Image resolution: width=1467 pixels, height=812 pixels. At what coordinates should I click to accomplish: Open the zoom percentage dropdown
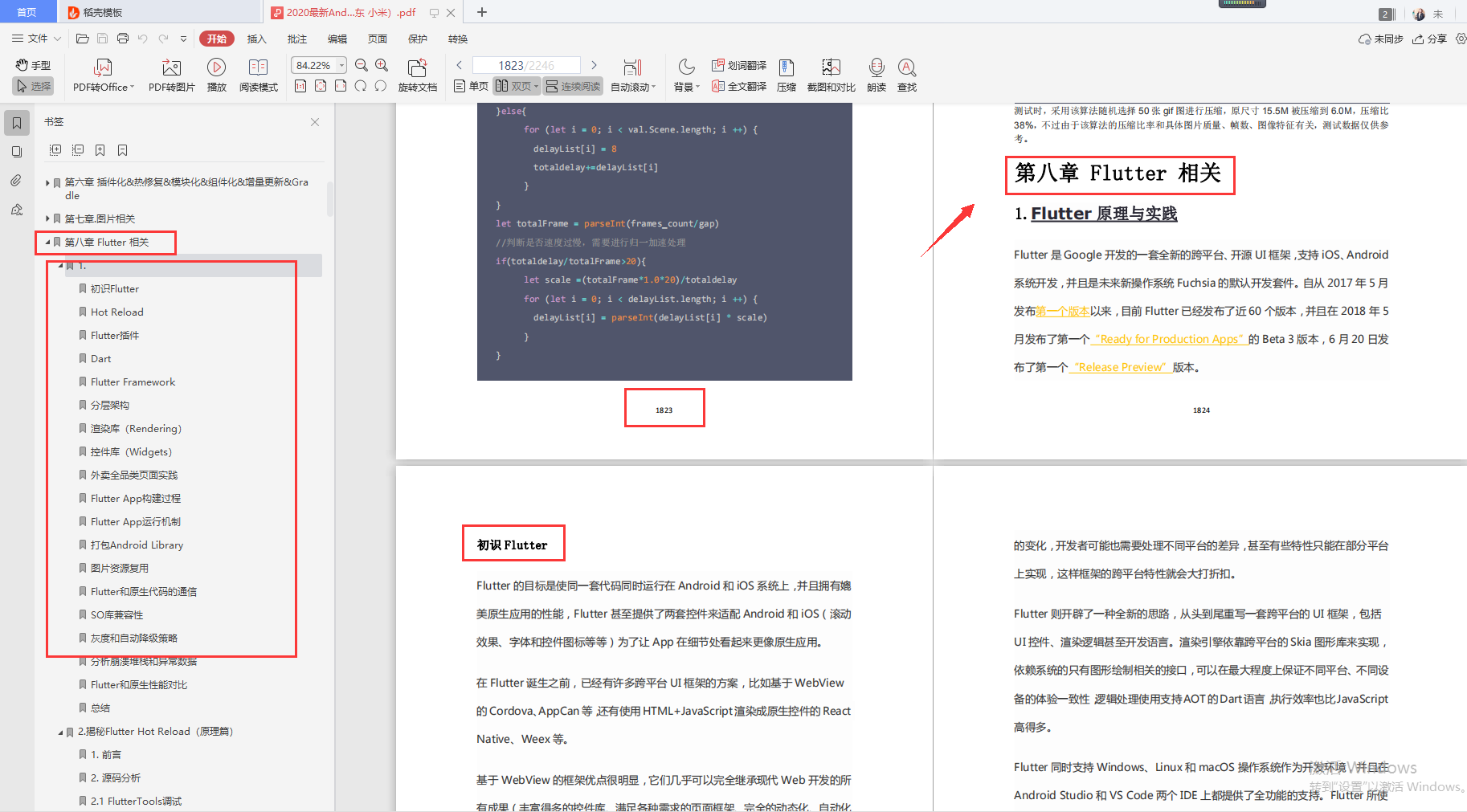(341, 65)
